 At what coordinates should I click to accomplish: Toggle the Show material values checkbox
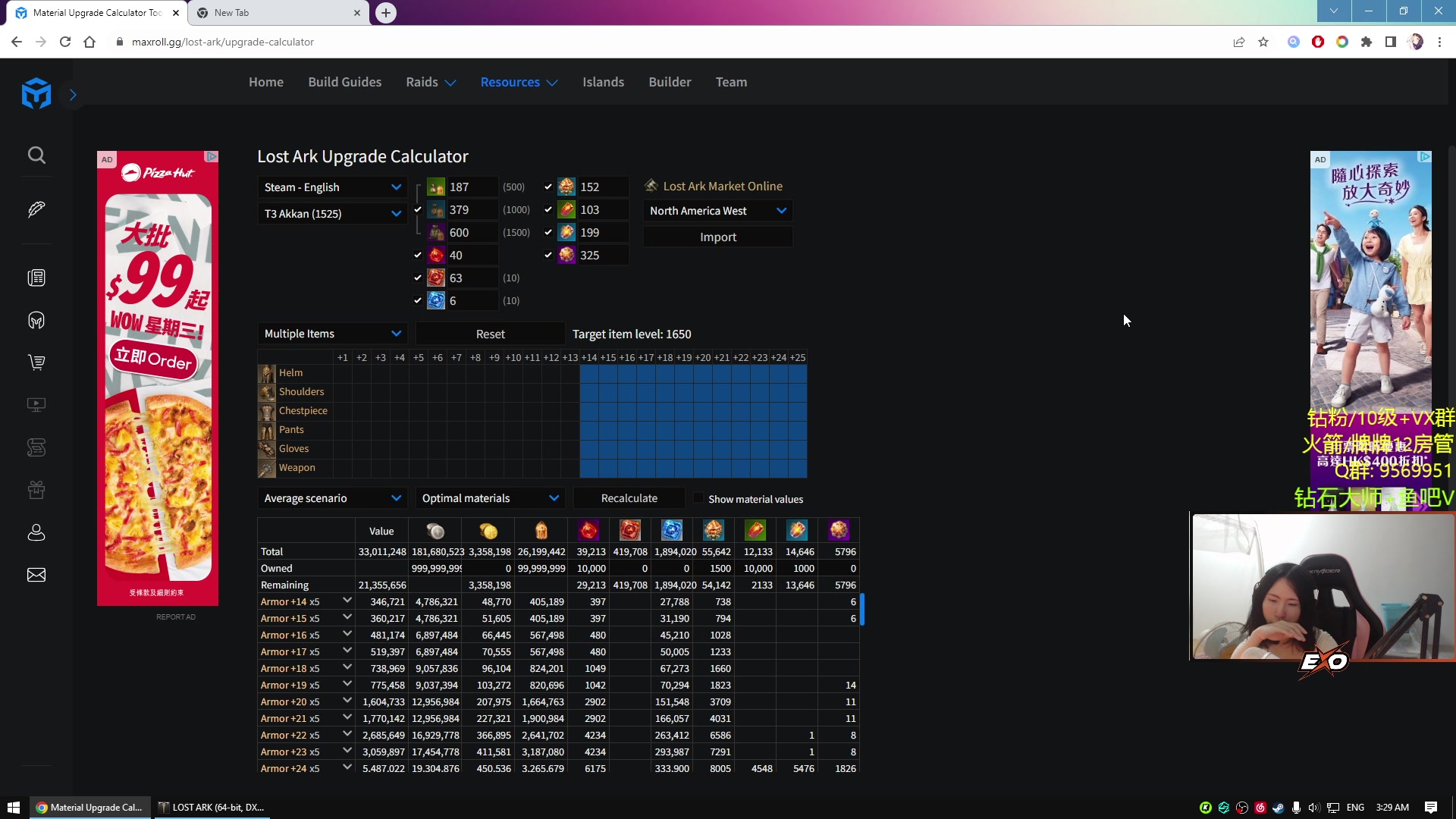(698, 498)
